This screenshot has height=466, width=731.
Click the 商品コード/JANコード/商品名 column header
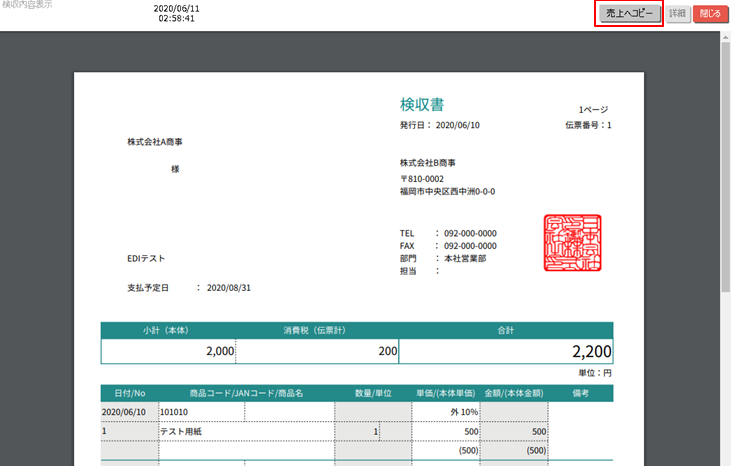point(245,393)
